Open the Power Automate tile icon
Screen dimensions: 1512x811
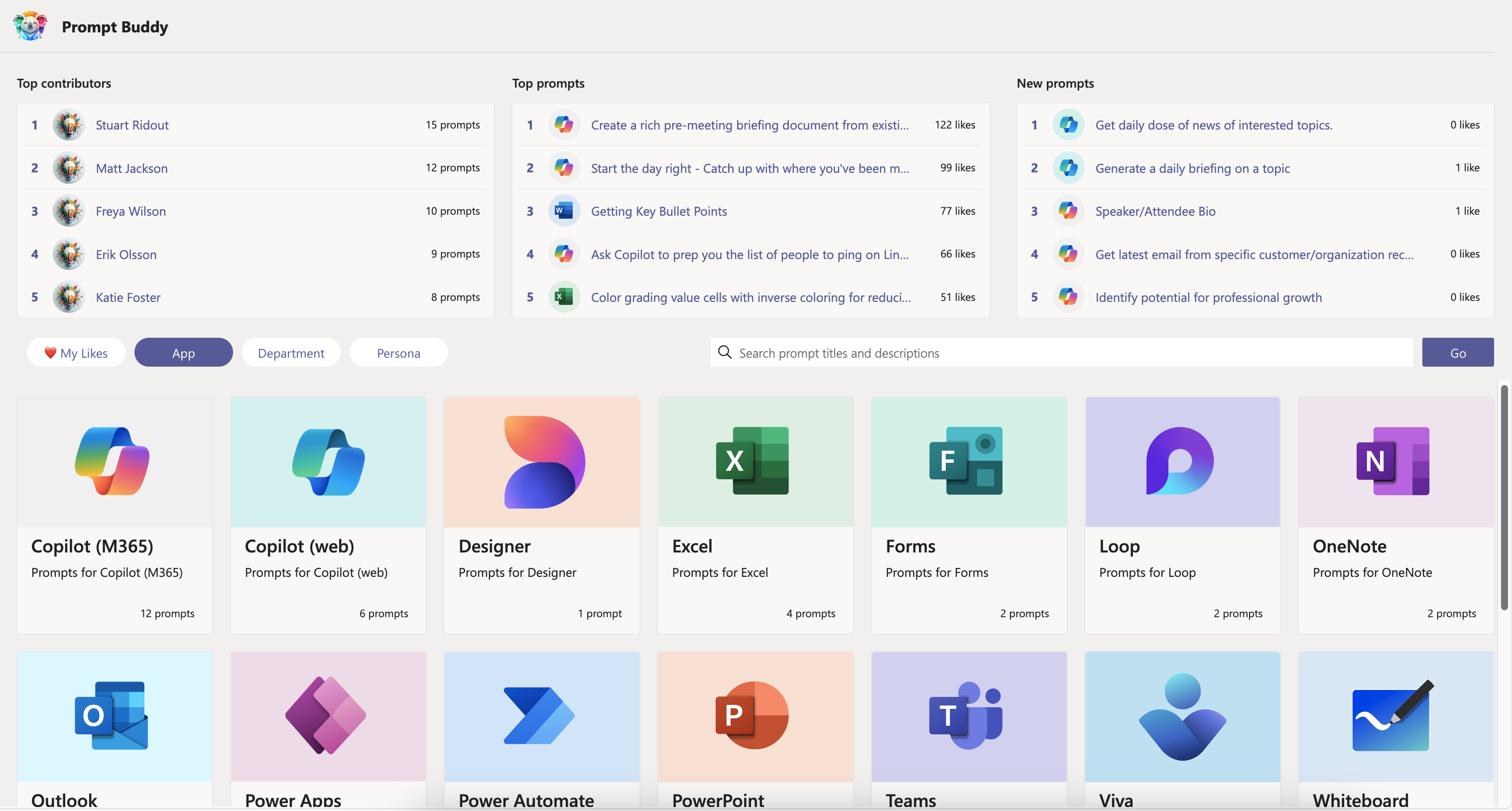point(539,715)
